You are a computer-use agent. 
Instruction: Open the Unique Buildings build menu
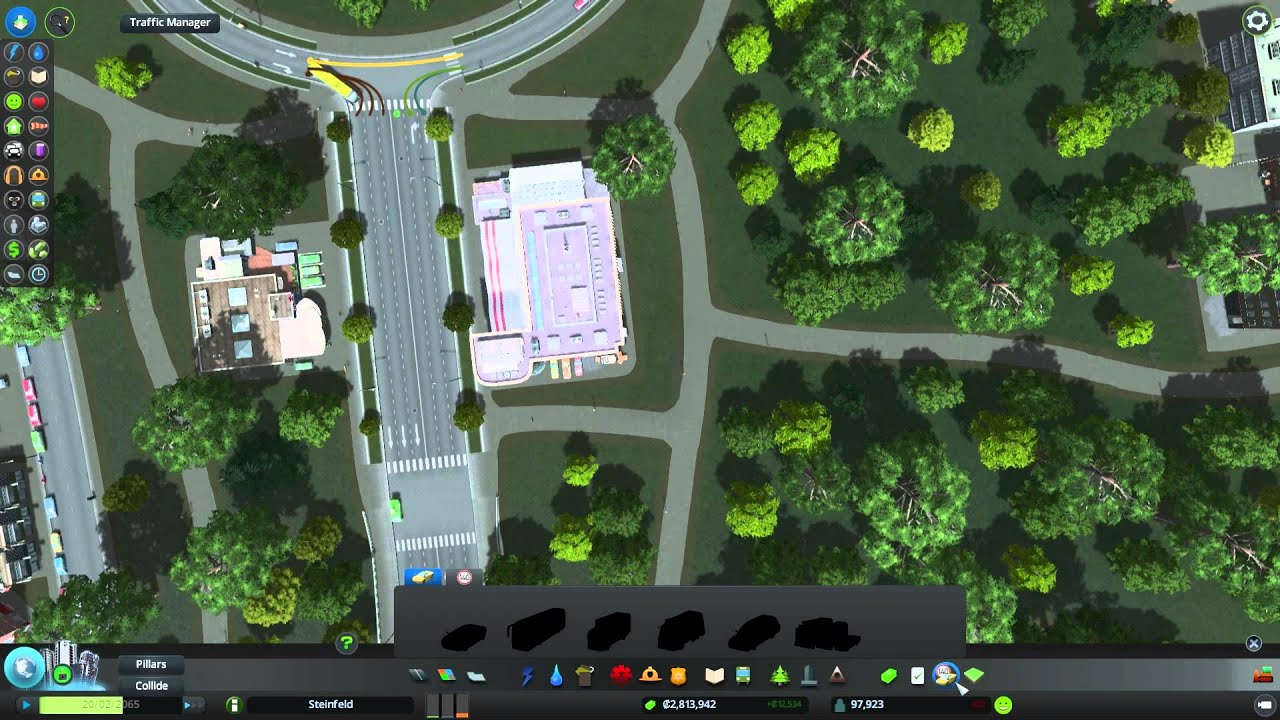click(808, 676)
